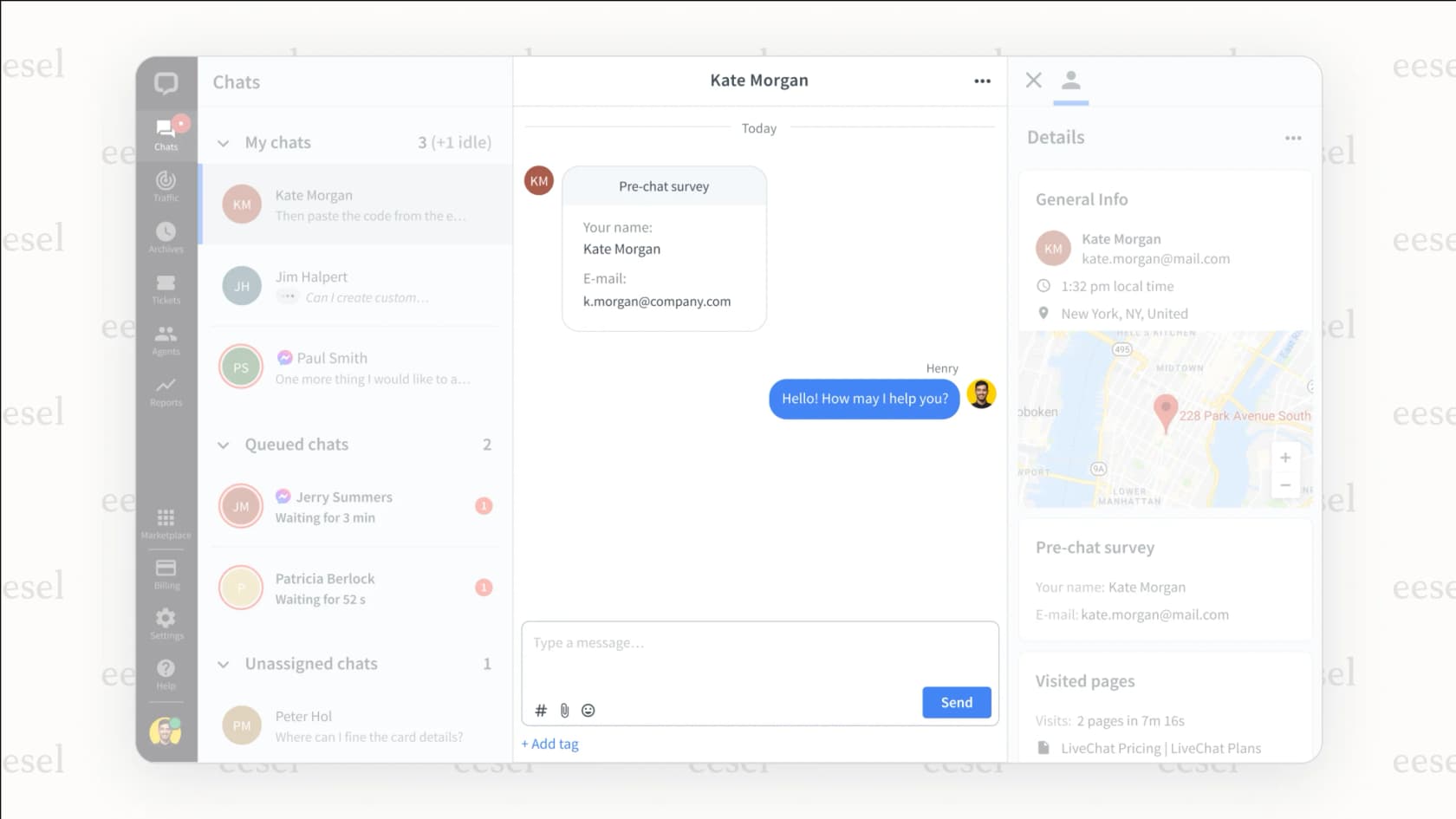Click kate.morgan@mail.com under General Info
1456x819 pixels.
(x=1155, y=259)
